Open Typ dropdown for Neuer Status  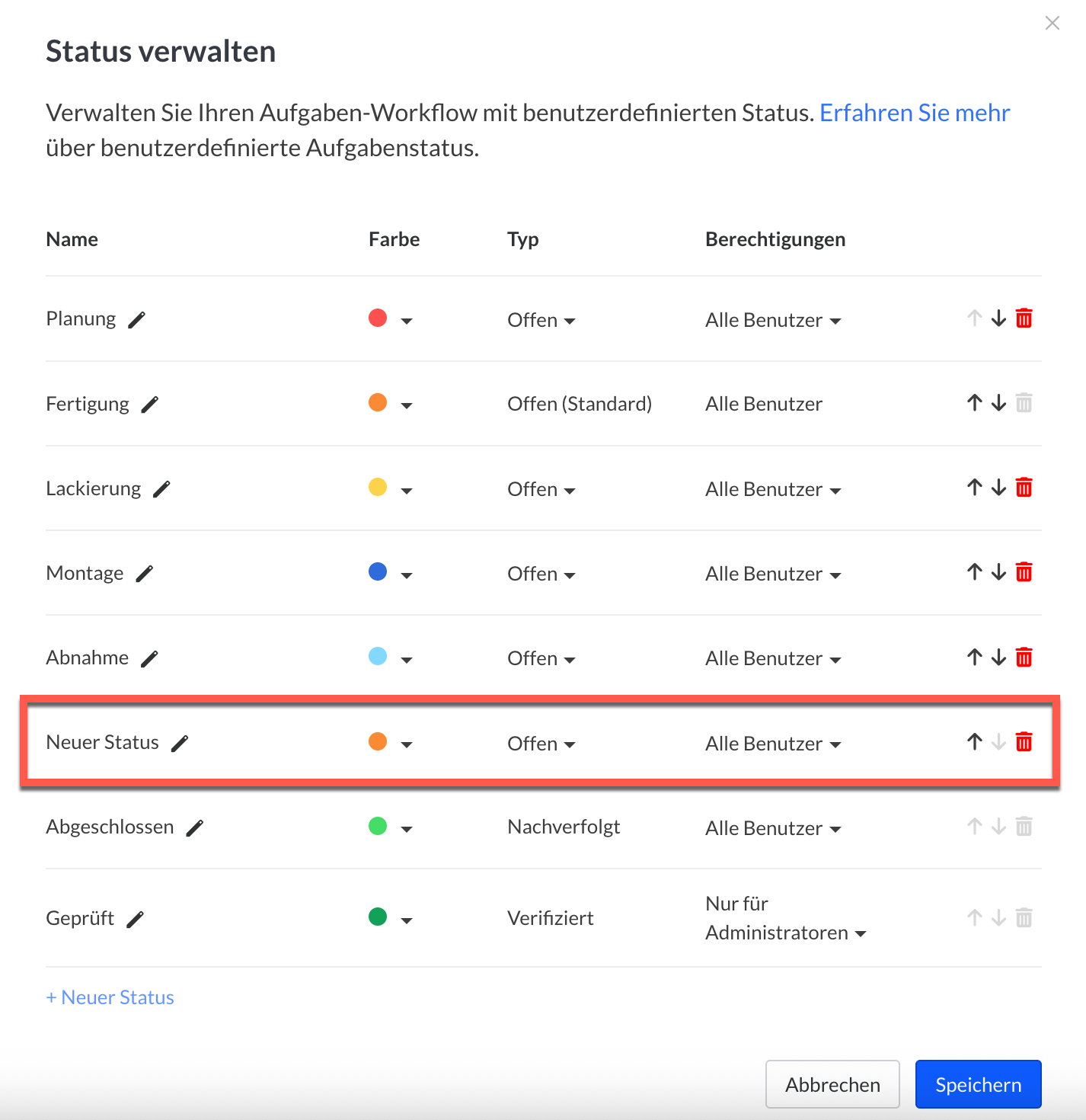(x=541, y=744)
